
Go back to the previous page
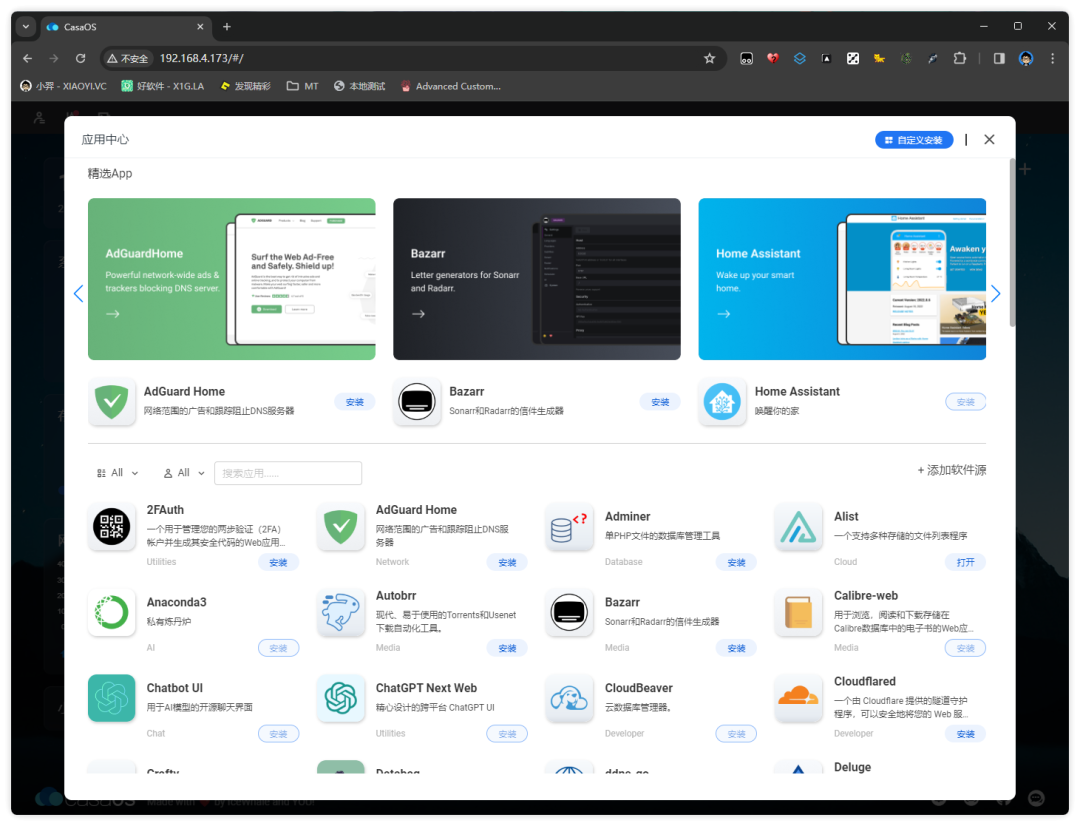tap(28, 59)
